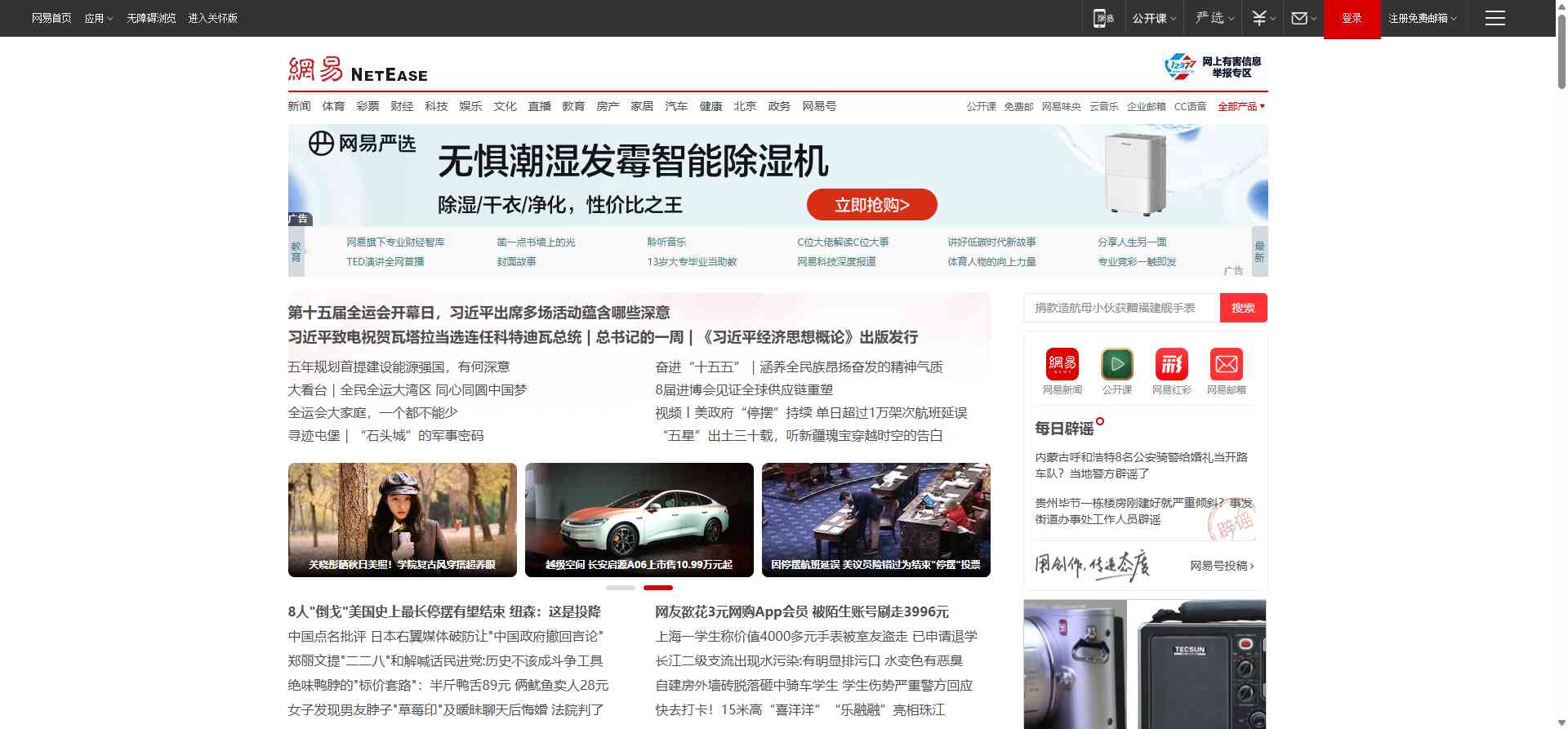
Task: Go to the 体育 channel
Action: click(333, 106)
